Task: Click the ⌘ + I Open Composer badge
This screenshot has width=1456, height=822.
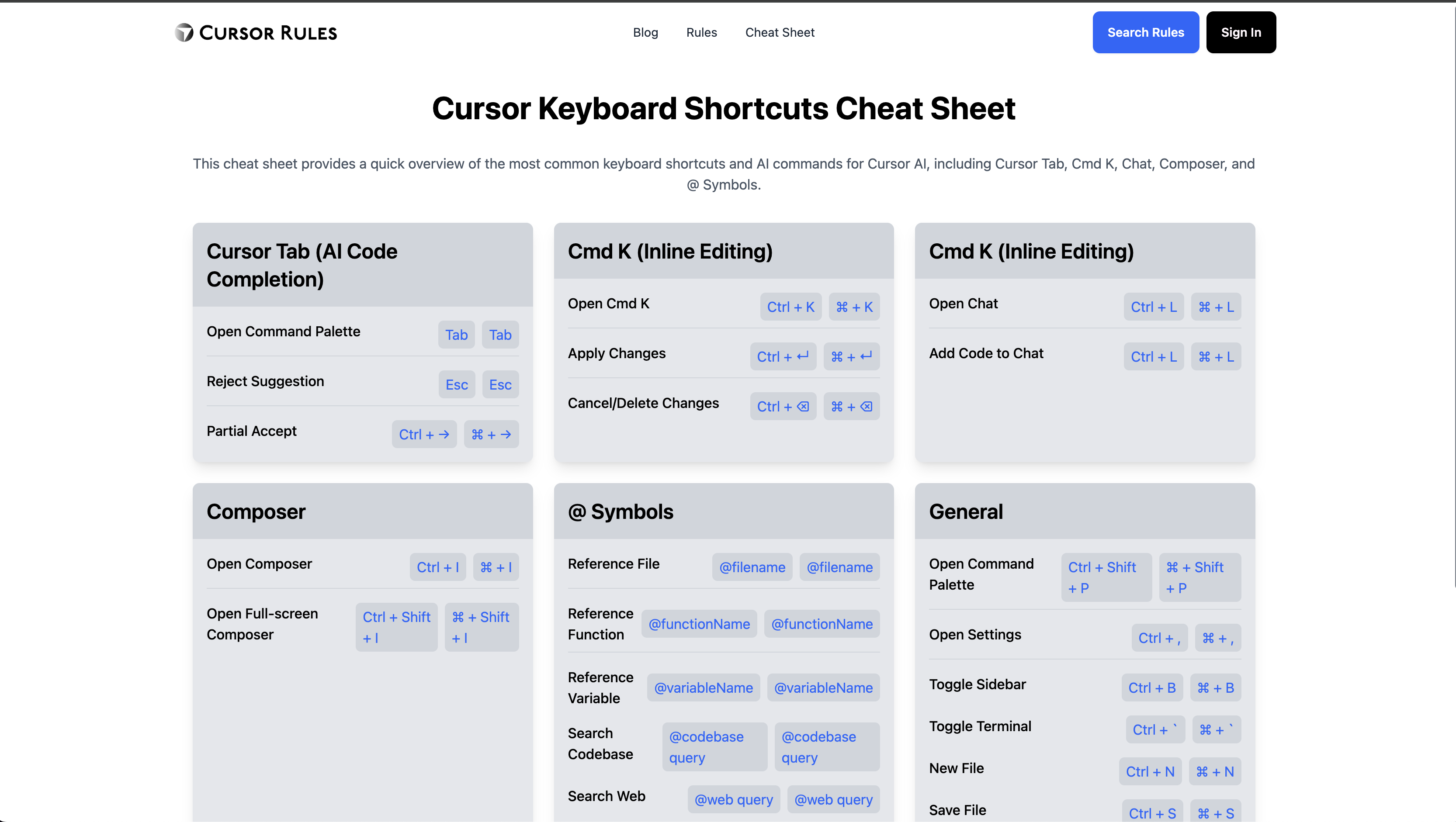Action: tap(496, 567)
